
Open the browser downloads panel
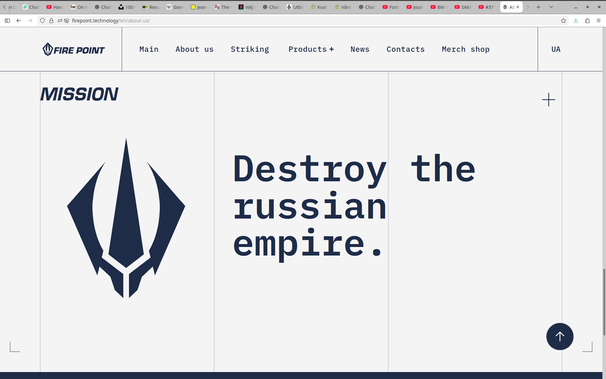tap(575, 20)
